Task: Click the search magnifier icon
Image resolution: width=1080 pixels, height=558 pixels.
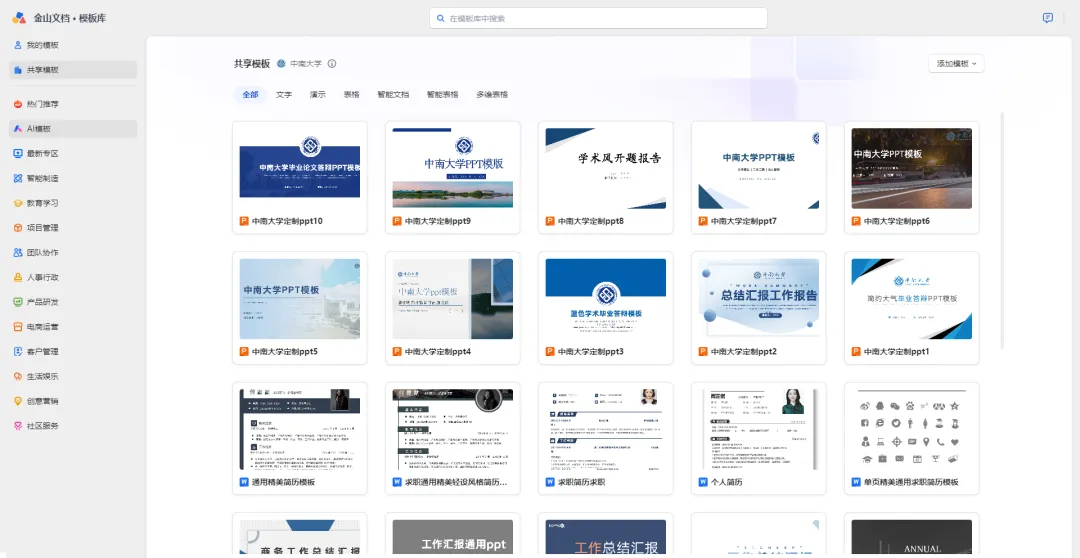Action: pyautogui.click(x=441, y=19)
